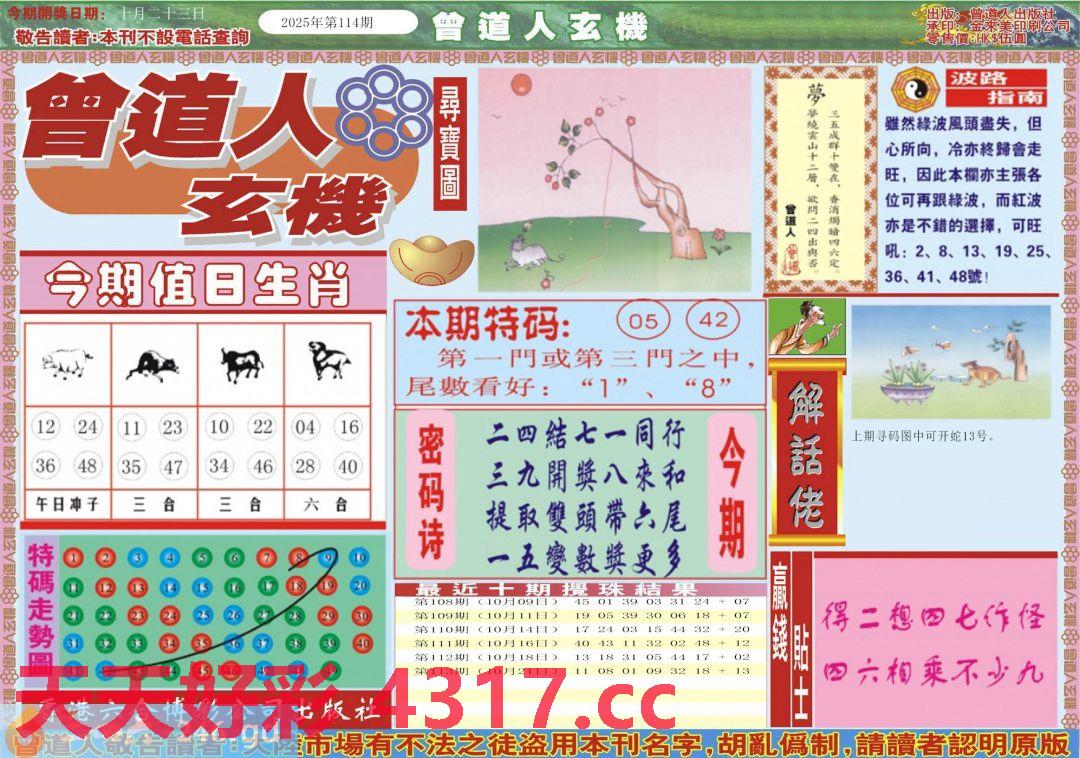Open the 2025年第114期 issue label
The image size is (1080, 758).
click(338, 22)
